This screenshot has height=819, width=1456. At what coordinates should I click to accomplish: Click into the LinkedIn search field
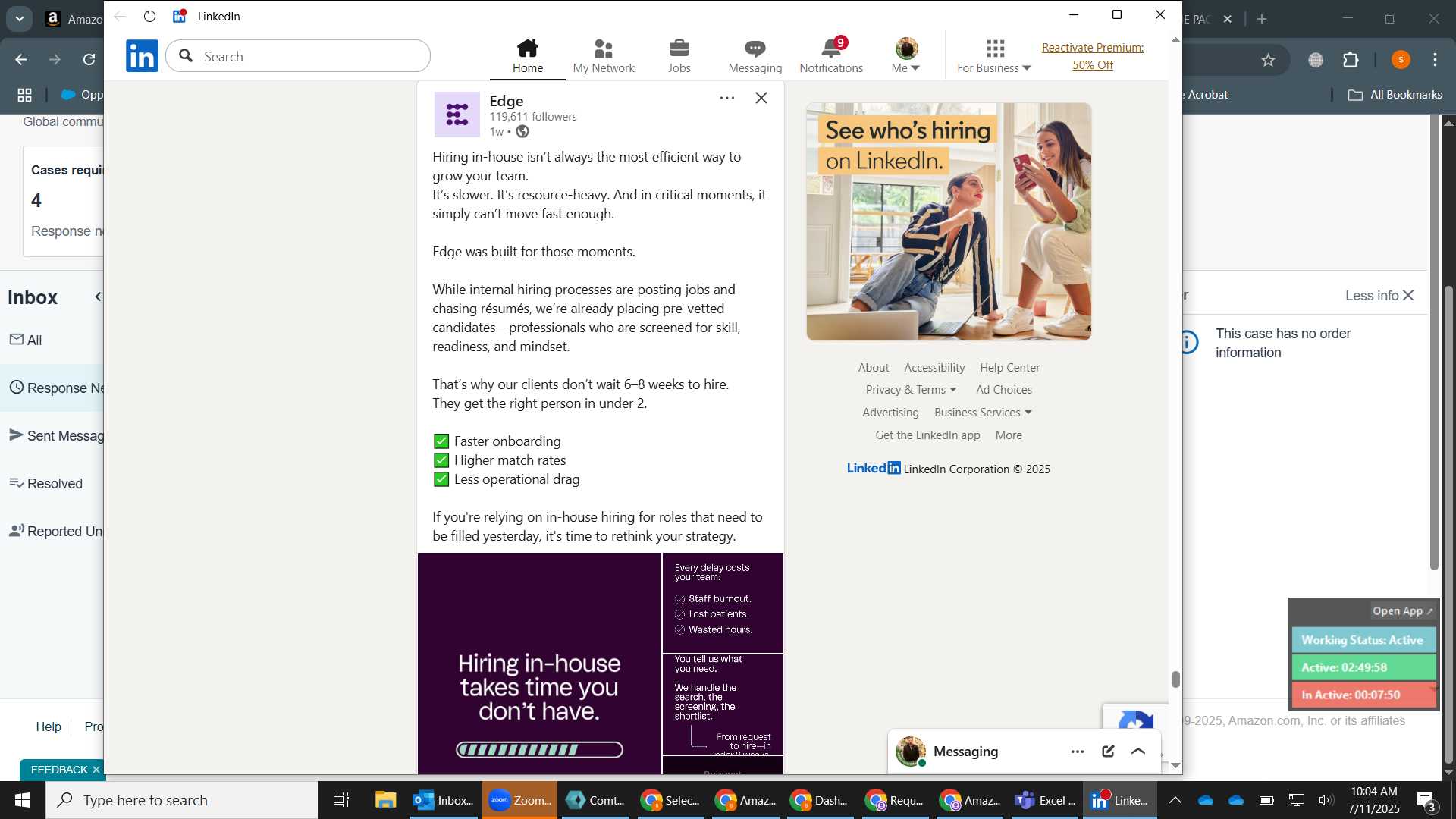pyautogui.click(x=299, y=56)
